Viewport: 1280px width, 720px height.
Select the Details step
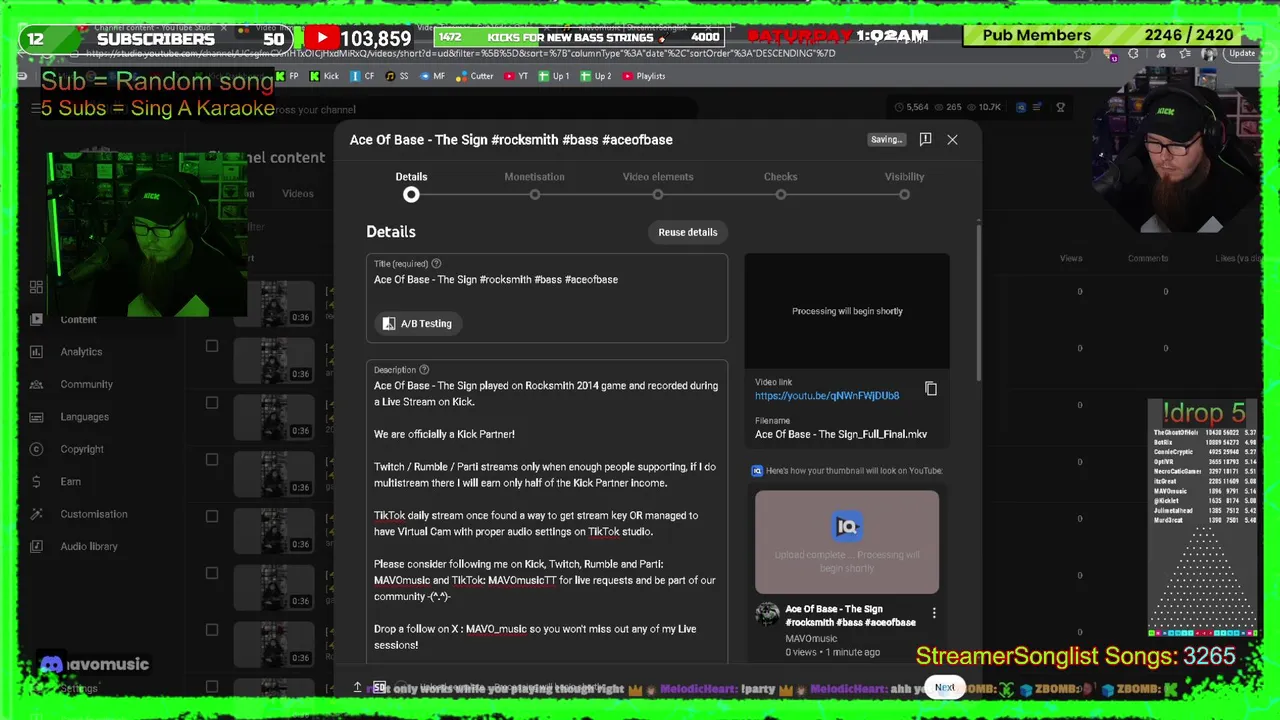[x=411, y=185]
